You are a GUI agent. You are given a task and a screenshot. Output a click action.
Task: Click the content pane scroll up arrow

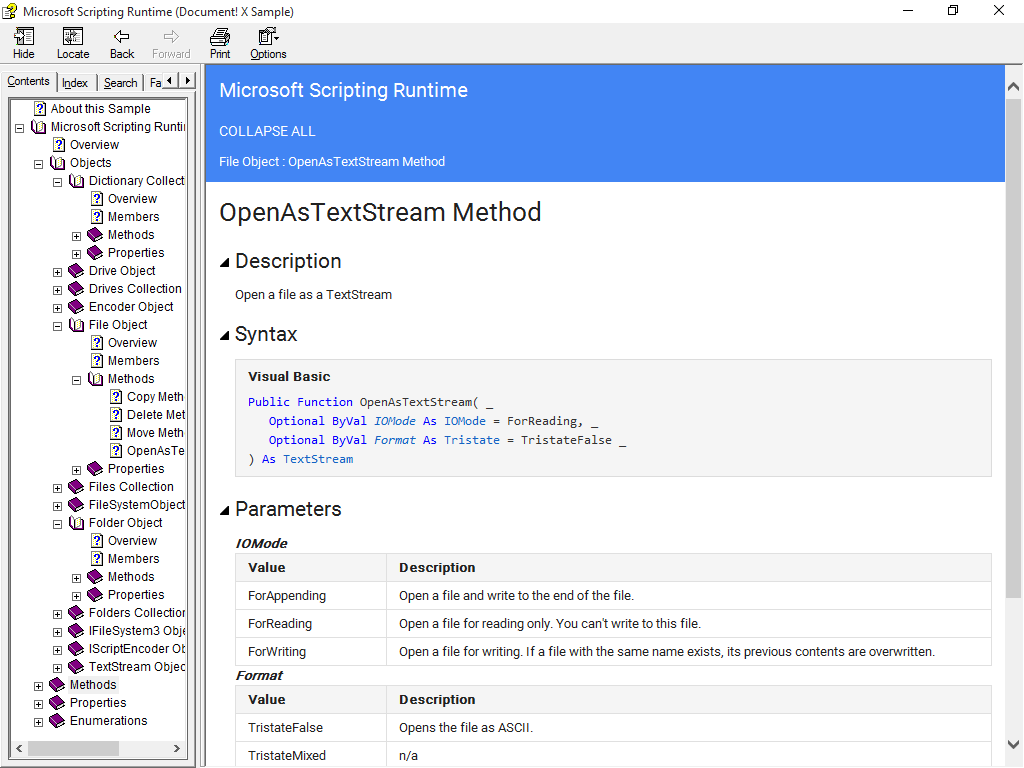click(1013, 86)
